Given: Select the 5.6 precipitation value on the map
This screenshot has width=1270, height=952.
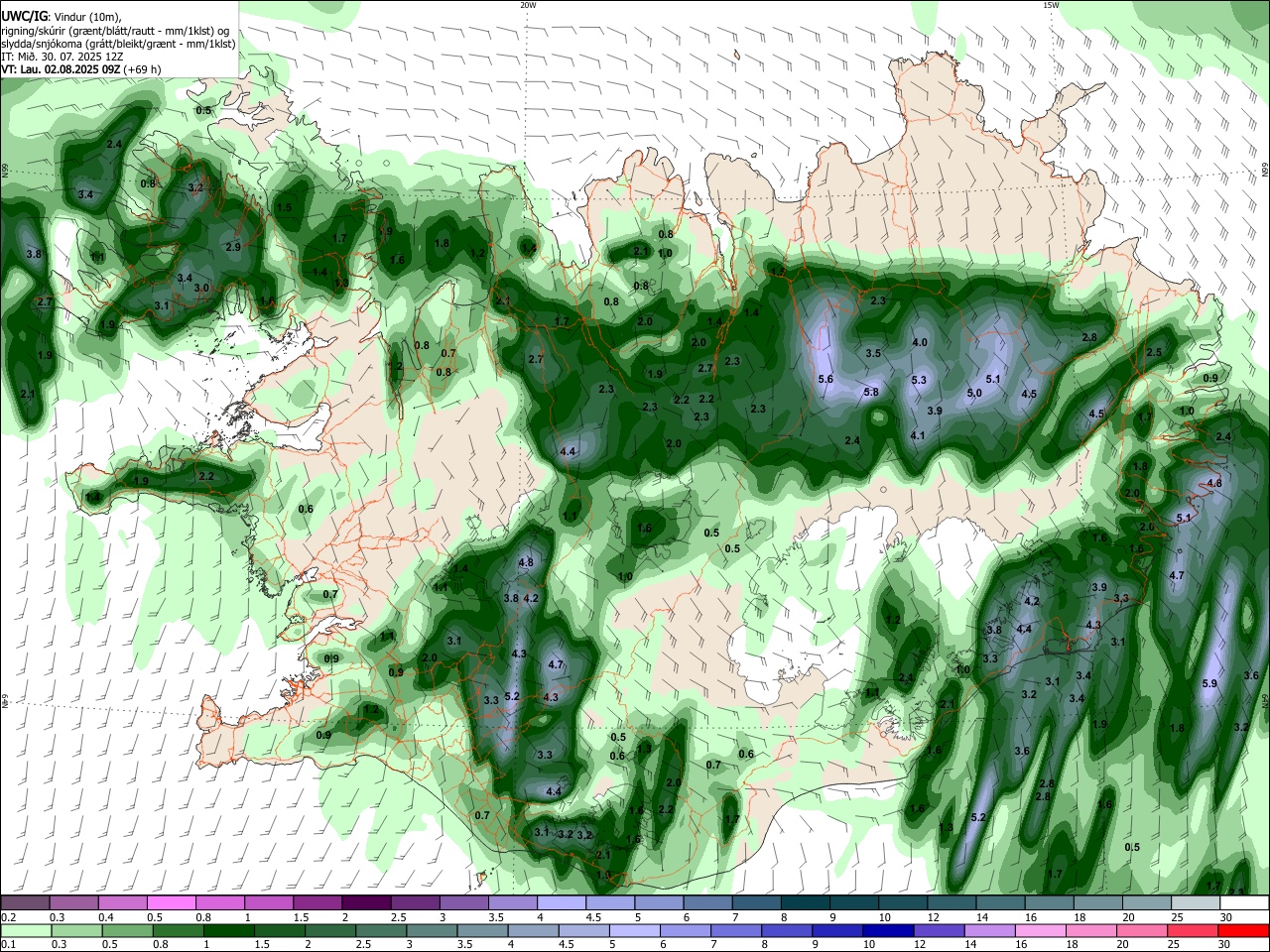Looking at the screenshot, I should point(825,380).
